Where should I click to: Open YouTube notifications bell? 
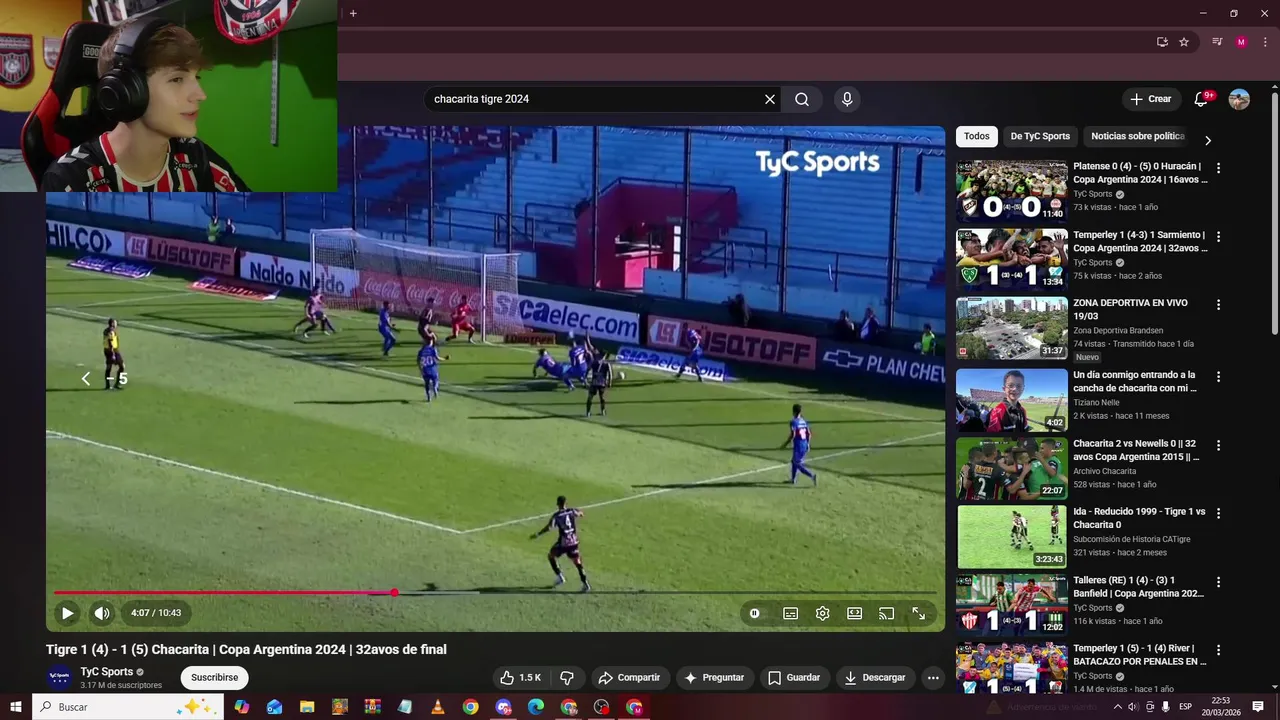coord(1202,99)
